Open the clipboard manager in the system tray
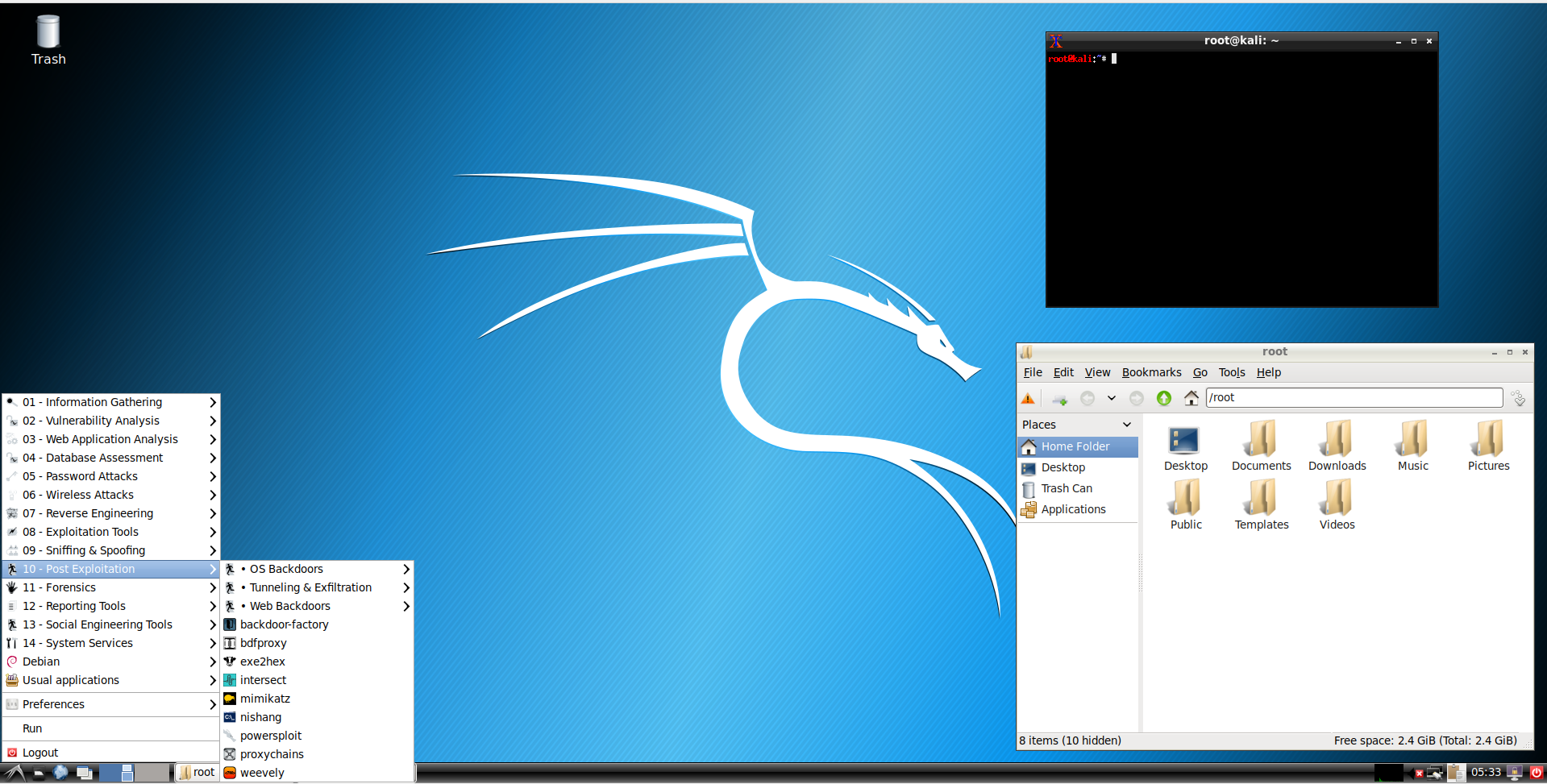Viewport: 1547px width, 784px height. [x=1457, y=772]
